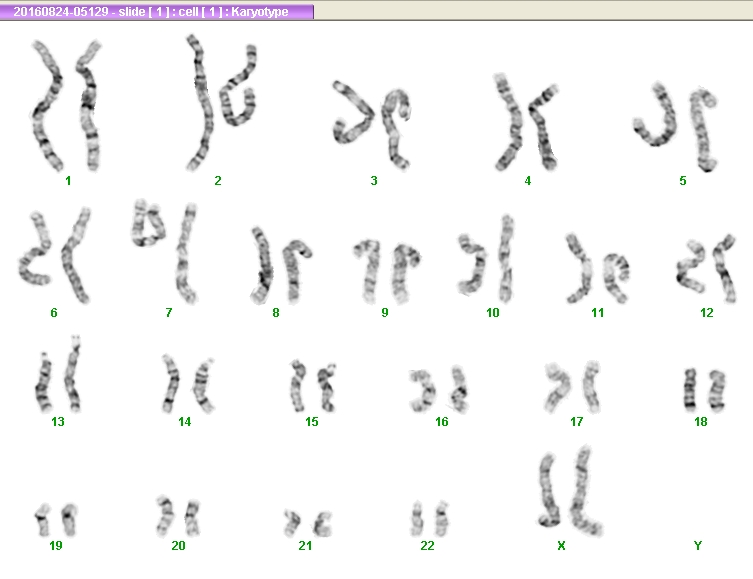Click the chromosome 15 pair
753x579 pixels.
point(313,386)
